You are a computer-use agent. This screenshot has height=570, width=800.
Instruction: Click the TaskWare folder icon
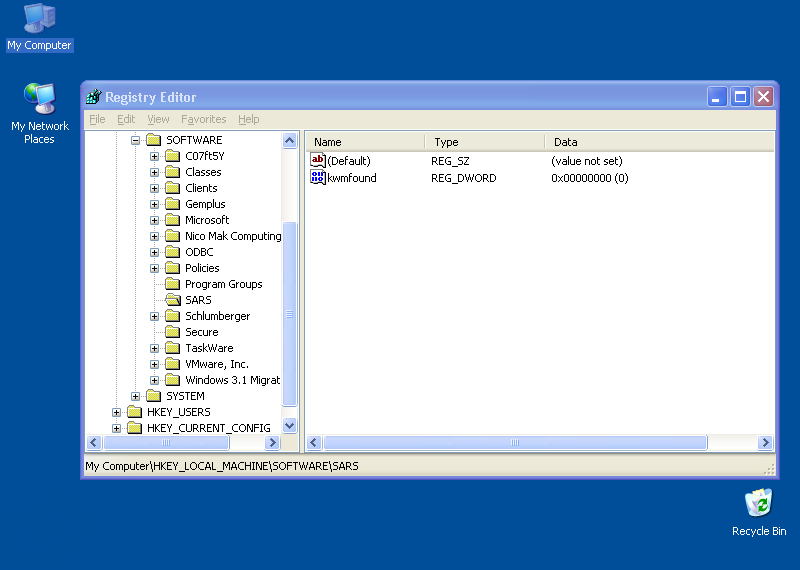(x=173, y=348)
